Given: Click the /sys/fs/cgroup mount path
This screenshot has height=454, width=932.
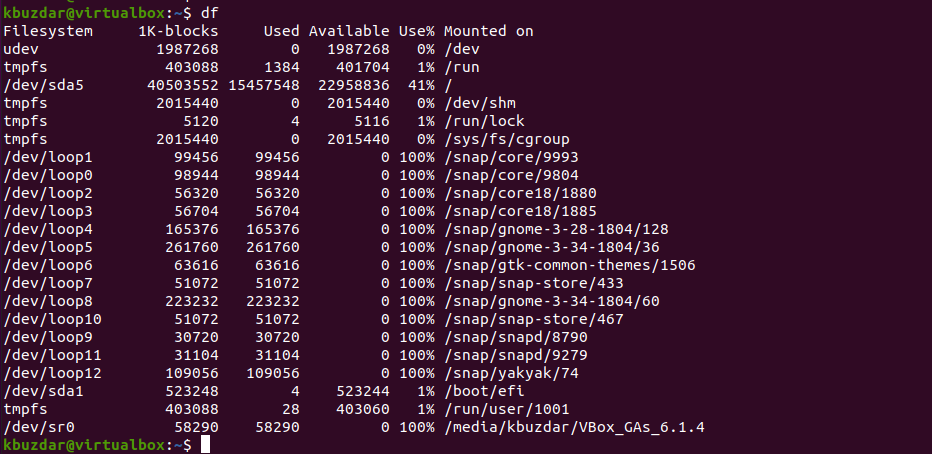Looking at the screenshot, I should 506,139.
